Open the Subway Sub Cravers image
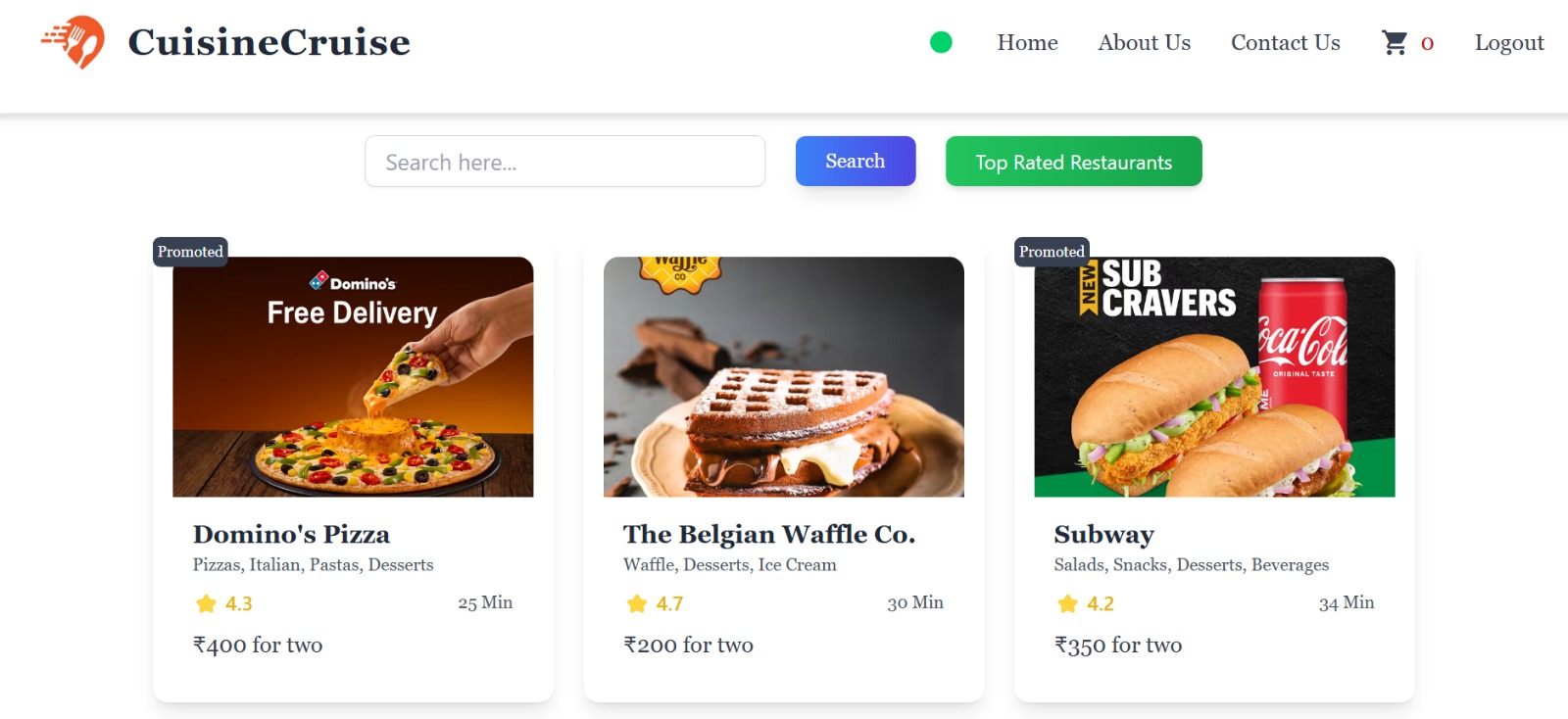Screen dimensions: 1568x719 point(1214,377)
